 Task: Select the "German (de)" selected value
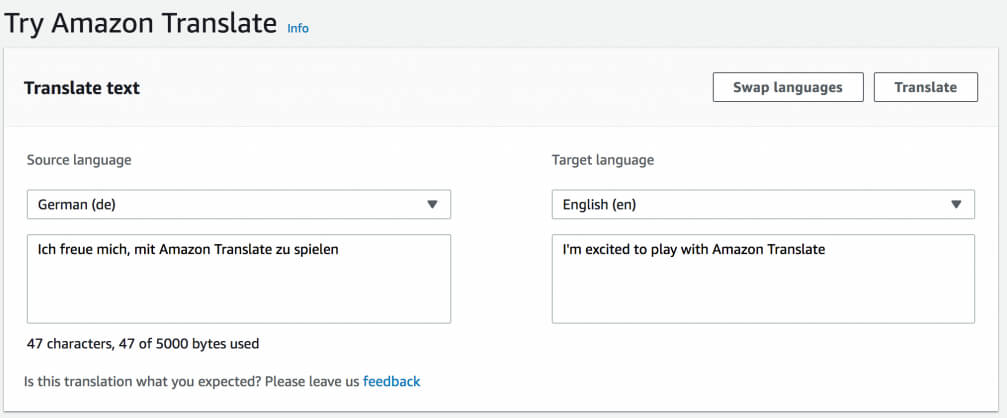point(76,204)
